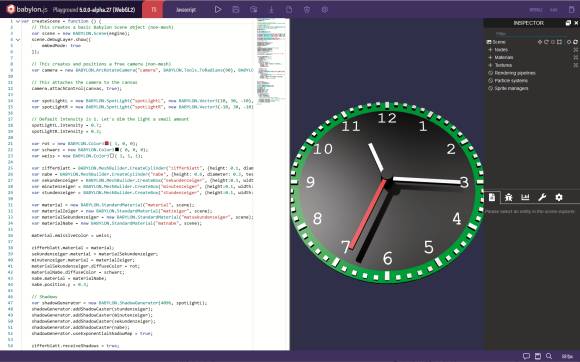Expand the Textures tree entry
The image size is (580, 362).
point(490,65)
